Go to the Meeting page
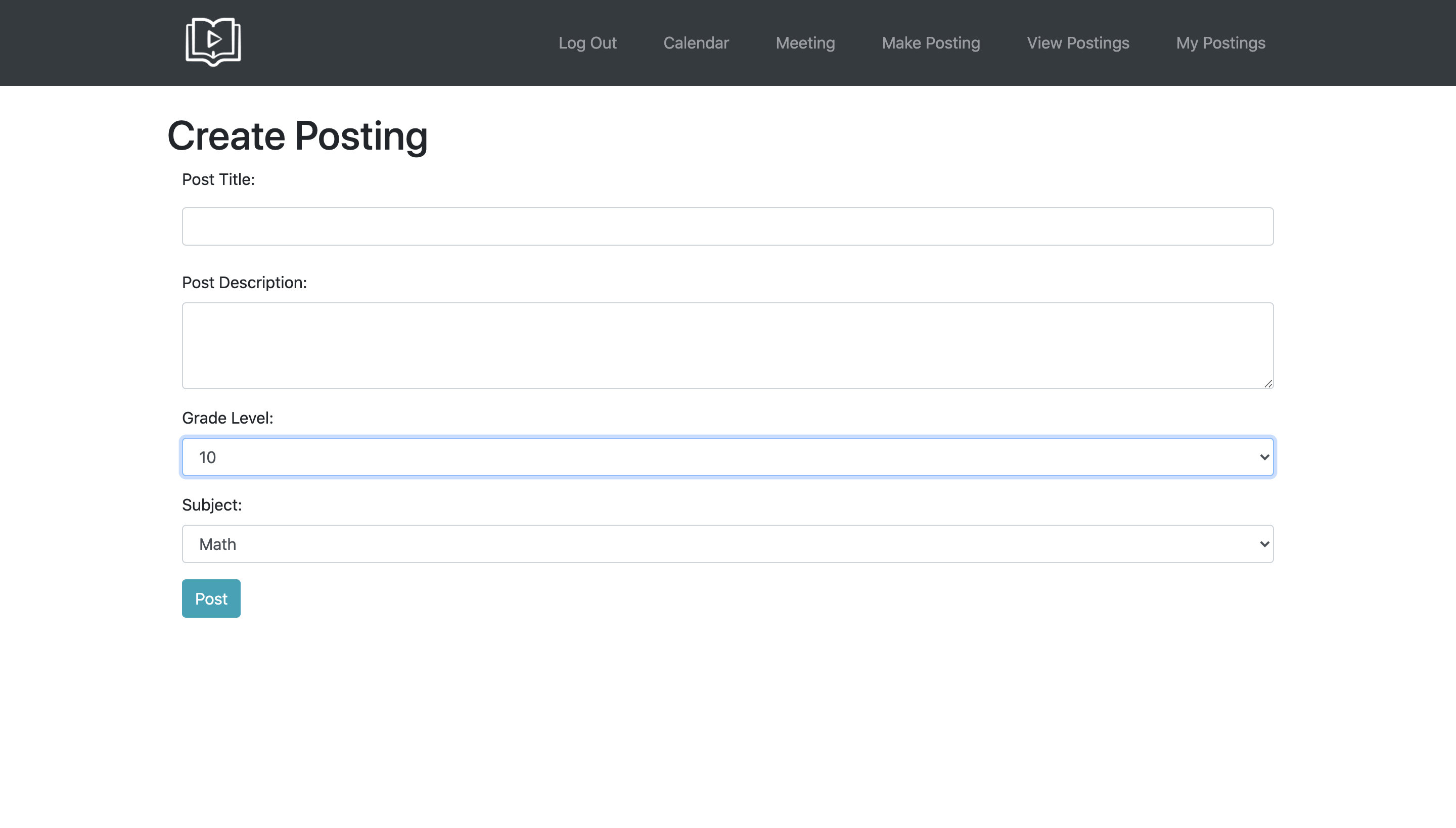 pyautogui.click(x=805, y=42)
